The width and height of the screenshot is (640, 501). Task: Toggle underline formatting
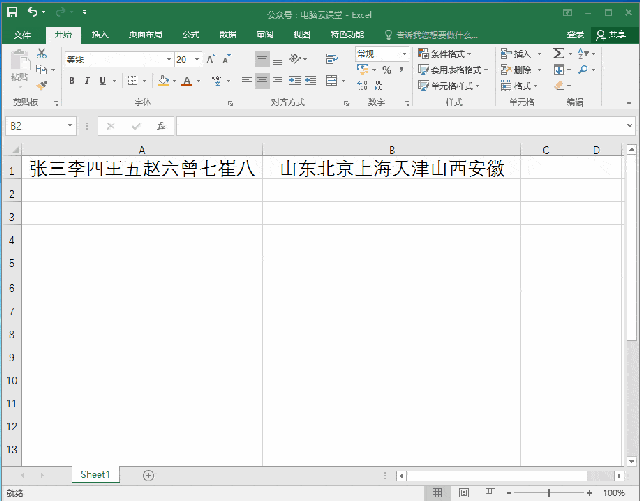click(102, 80)
